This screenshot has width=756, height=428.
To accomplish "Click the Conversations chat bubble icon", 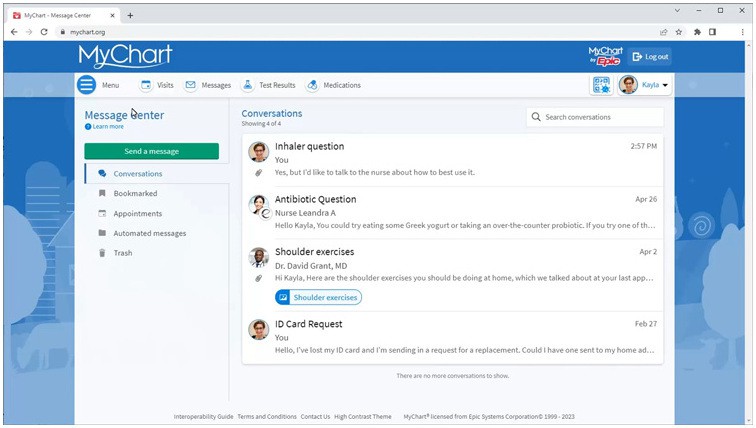I will [x=102, y=174].
